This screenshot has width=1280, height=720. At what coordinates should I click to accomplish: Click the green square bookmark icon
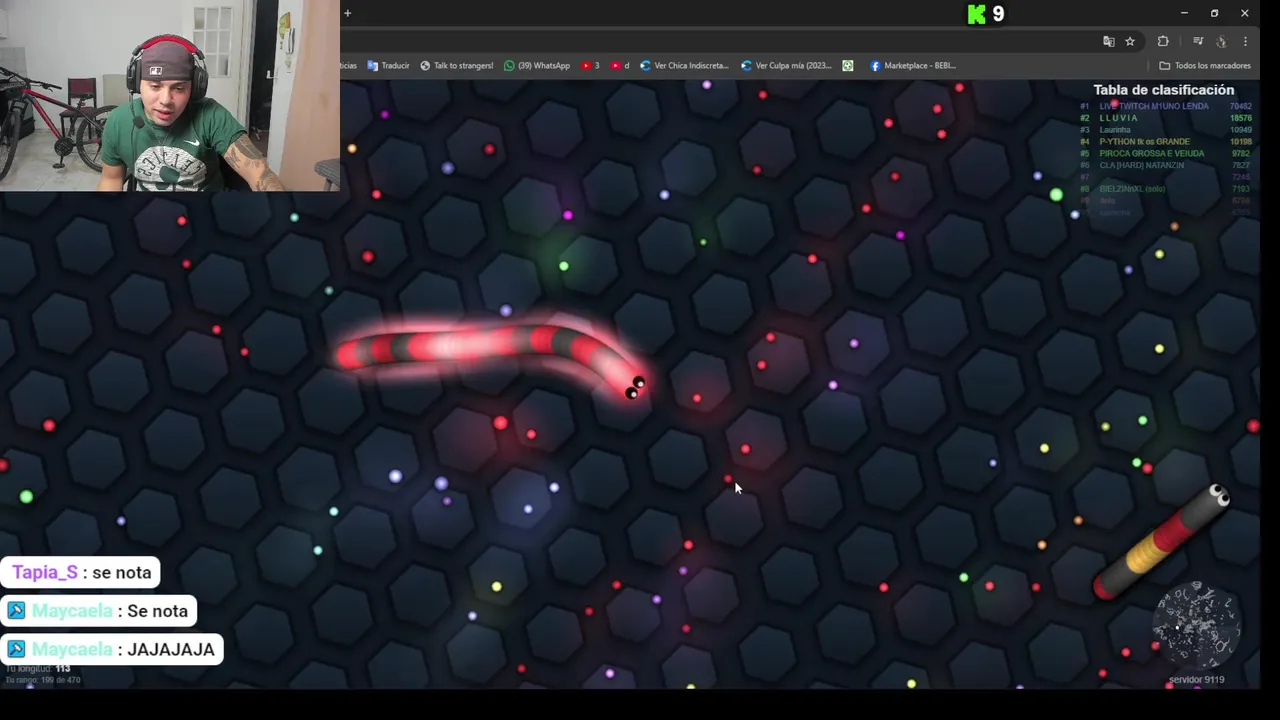(848, 66)
